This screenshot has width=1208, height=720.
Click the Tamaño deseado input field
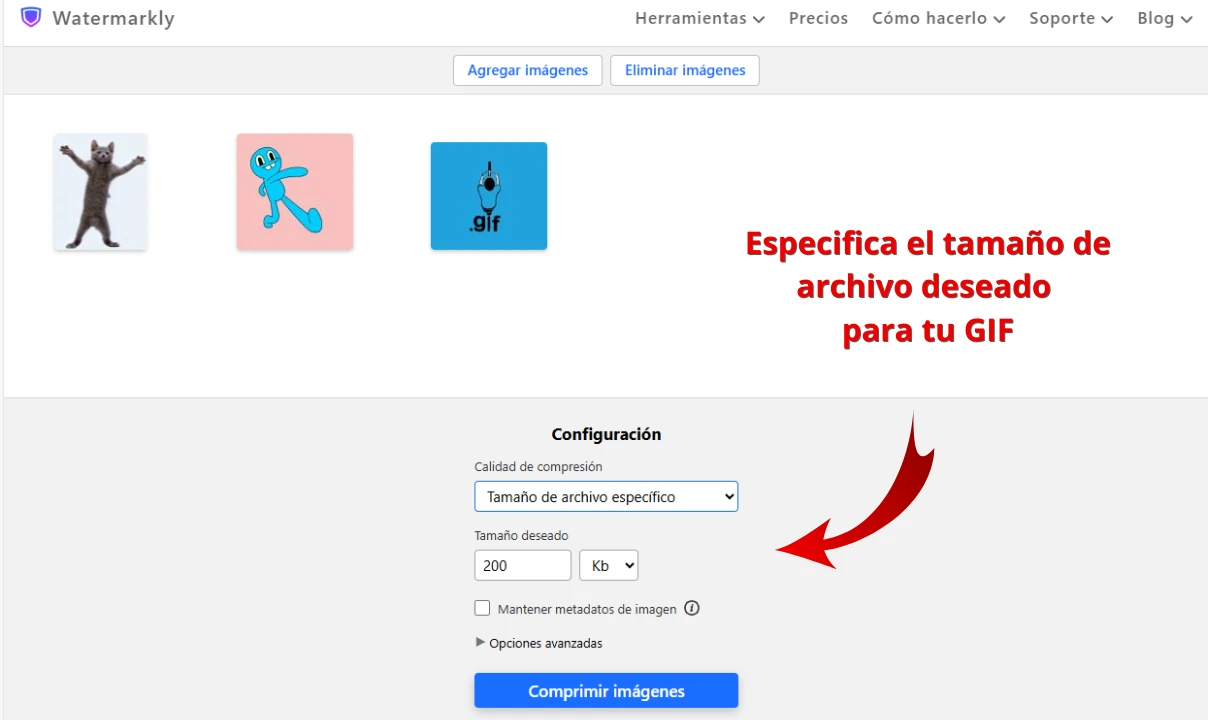(522, 565)
